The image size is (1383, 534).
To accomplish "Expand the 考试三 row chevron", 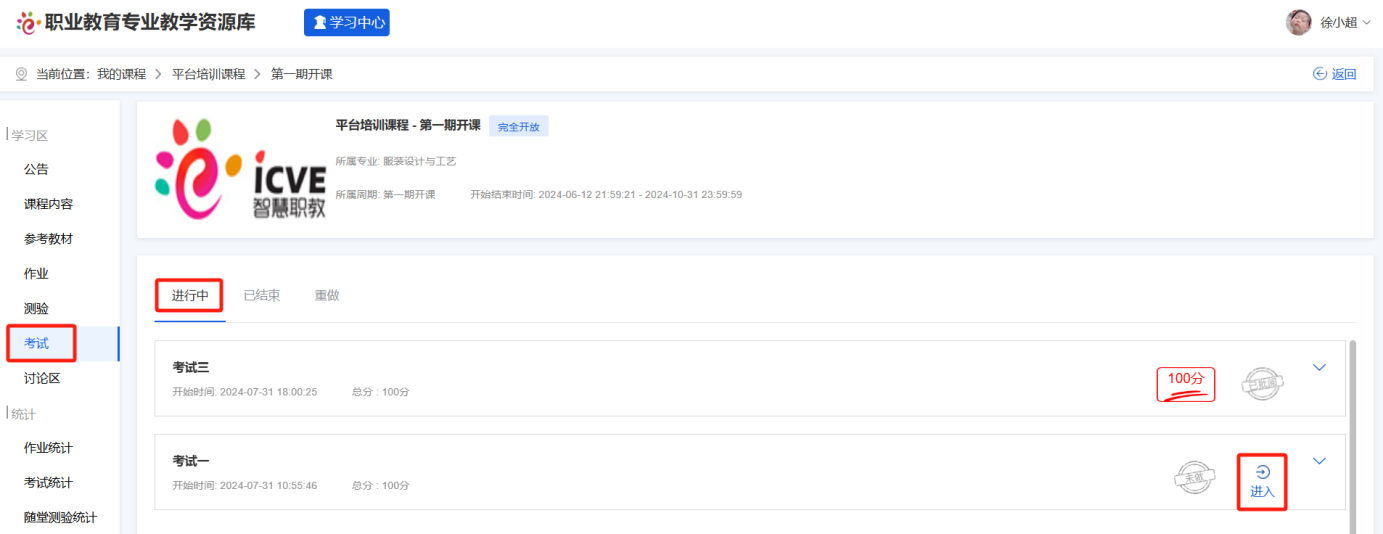I will 1319,368.
